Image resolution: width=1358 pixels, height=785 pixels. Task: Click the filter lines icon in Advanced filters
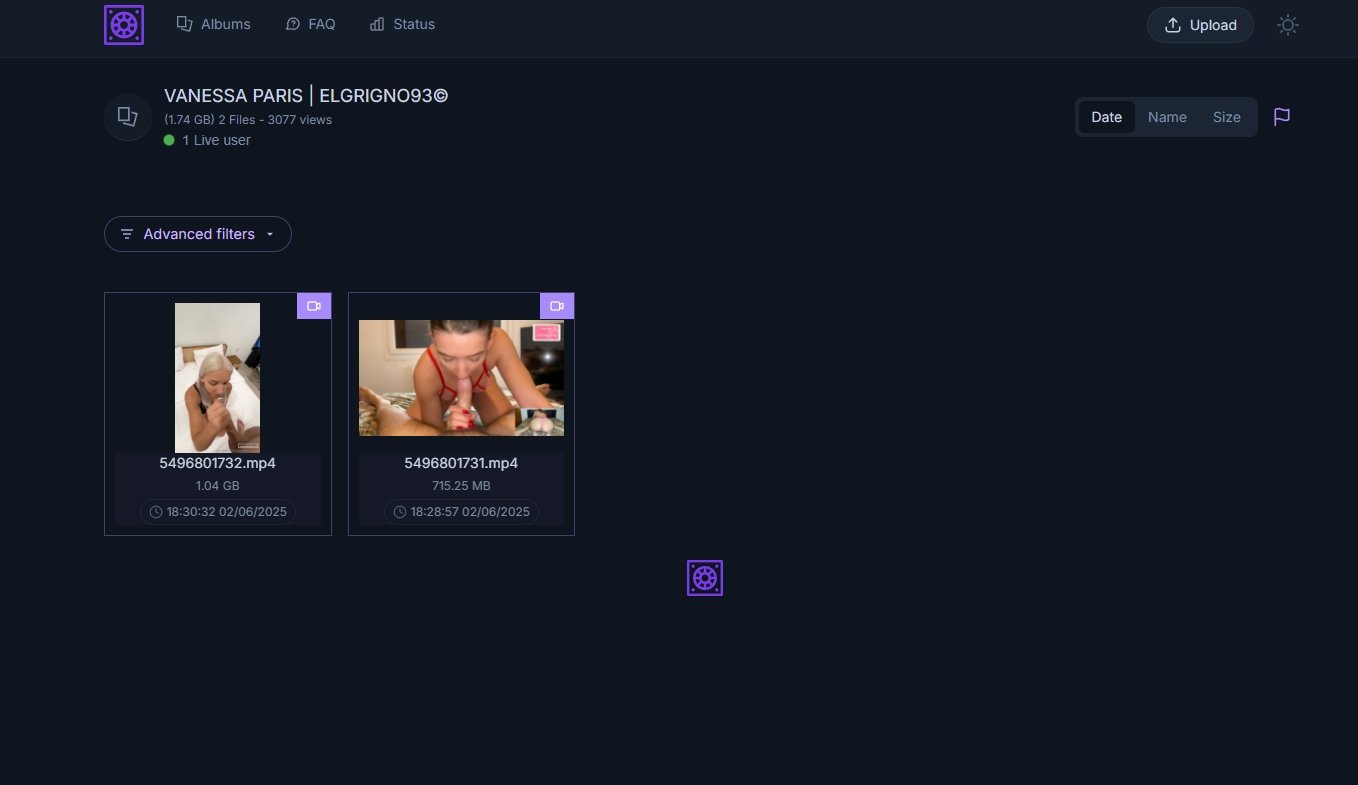[127, 234]
